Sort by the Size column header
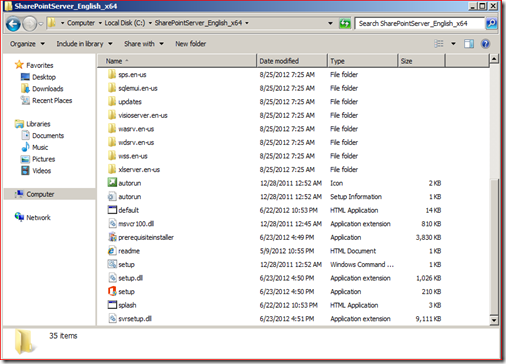 point(422,61)
